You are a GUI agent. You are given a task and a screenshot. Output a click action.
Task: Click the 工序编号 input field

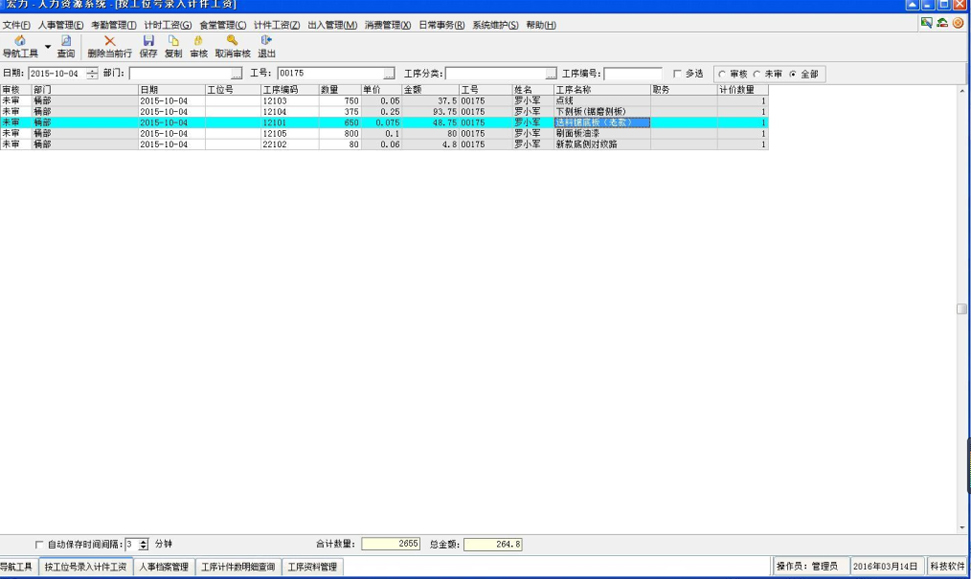632,74
